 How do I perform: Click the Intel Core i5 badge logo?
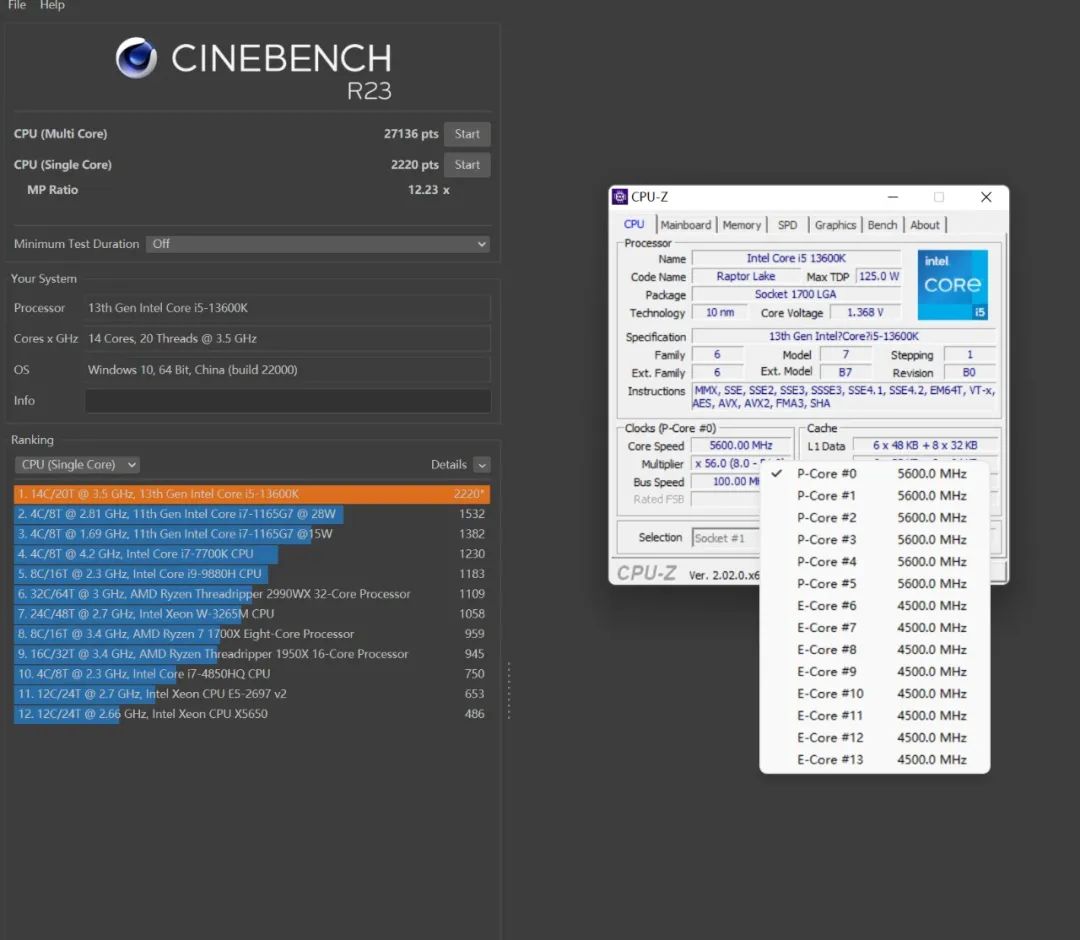952,285
